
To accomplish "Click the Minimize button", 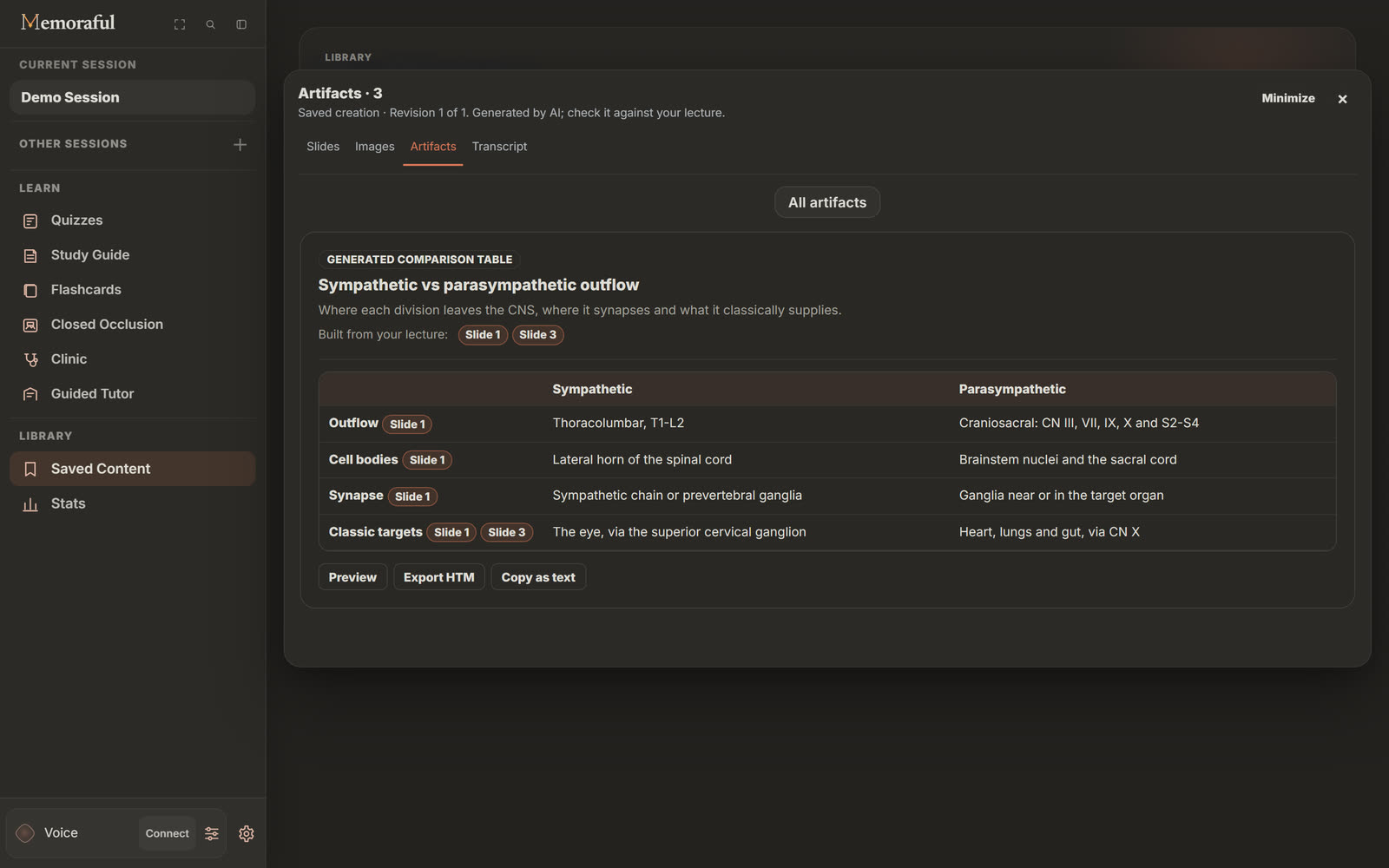I will click(1288, 98).
